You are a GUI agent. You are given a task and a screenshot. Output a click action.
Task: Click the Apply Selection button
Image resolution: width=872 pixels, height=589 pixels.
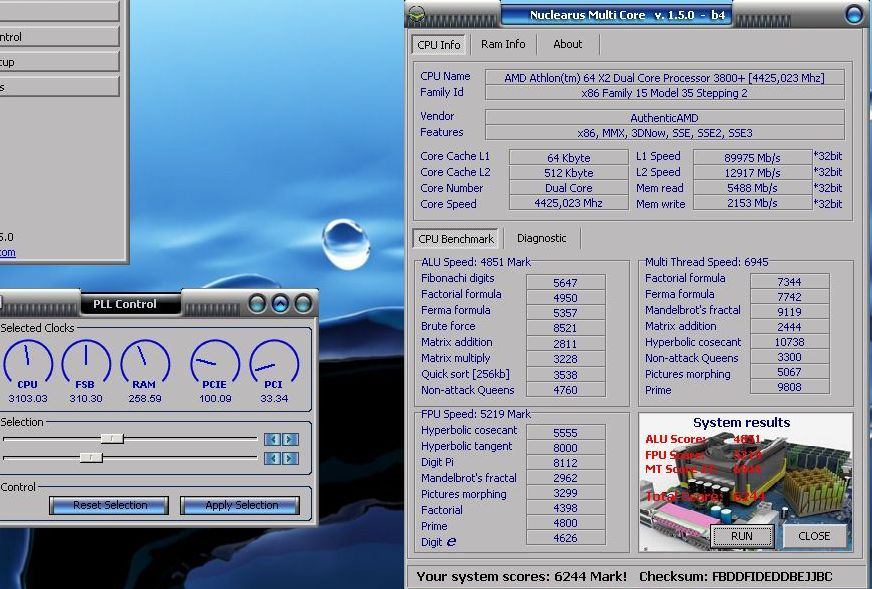tap(241, 505)
